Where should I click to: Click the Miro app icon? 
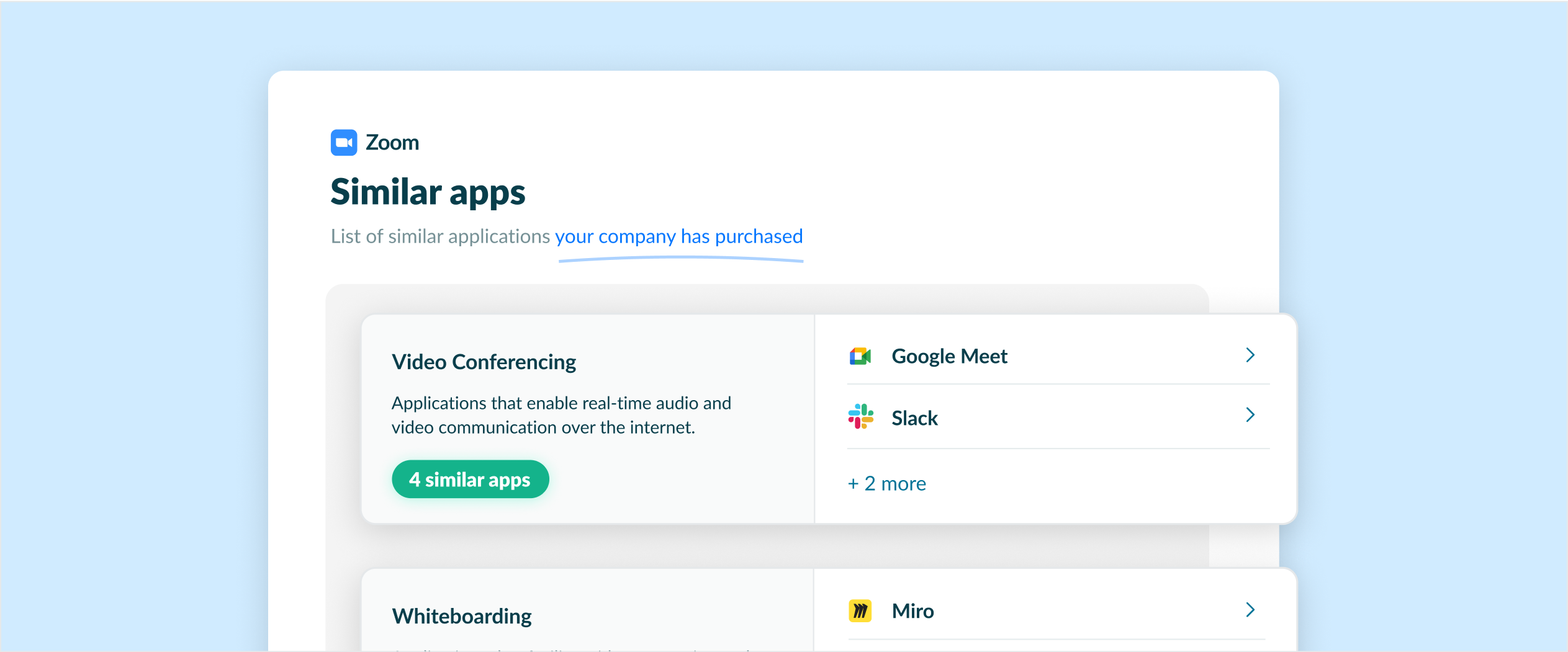[860, 611]
